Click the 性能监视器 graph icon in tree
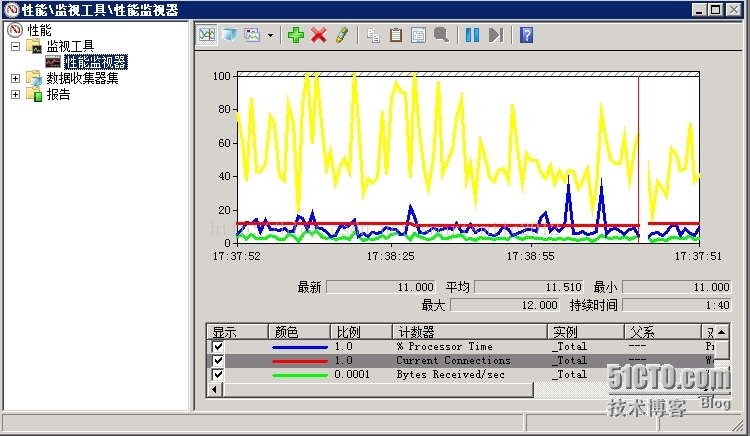Image resolution: width=750 pixels, height=436 pixels. click(x=53, y=62)
